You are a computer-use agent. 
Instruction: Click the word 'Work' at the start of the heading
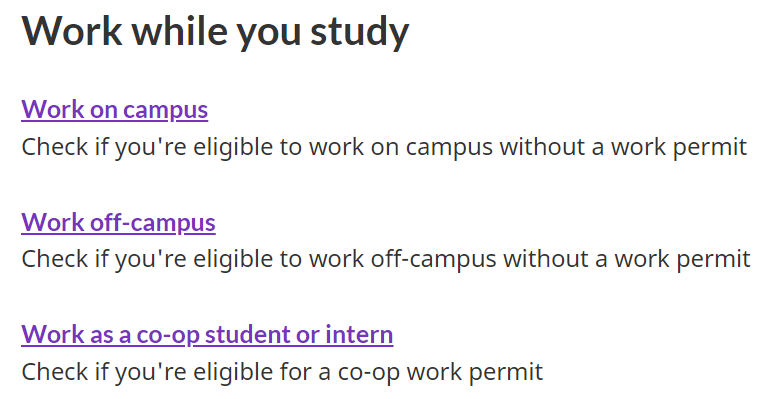pos(72,31)
